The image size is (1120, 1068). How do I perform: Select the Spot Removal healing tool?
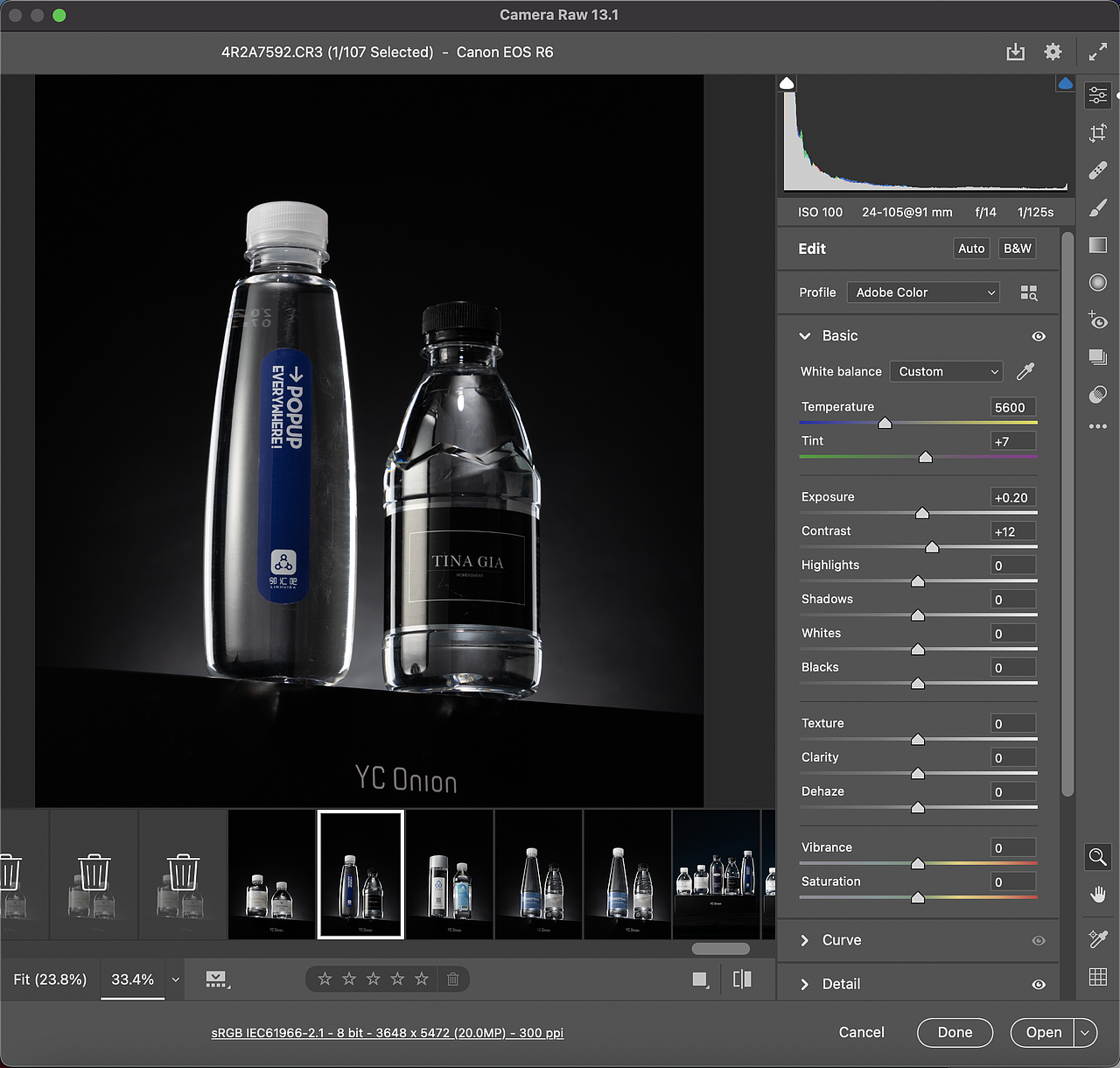[x=1098, y=170]
